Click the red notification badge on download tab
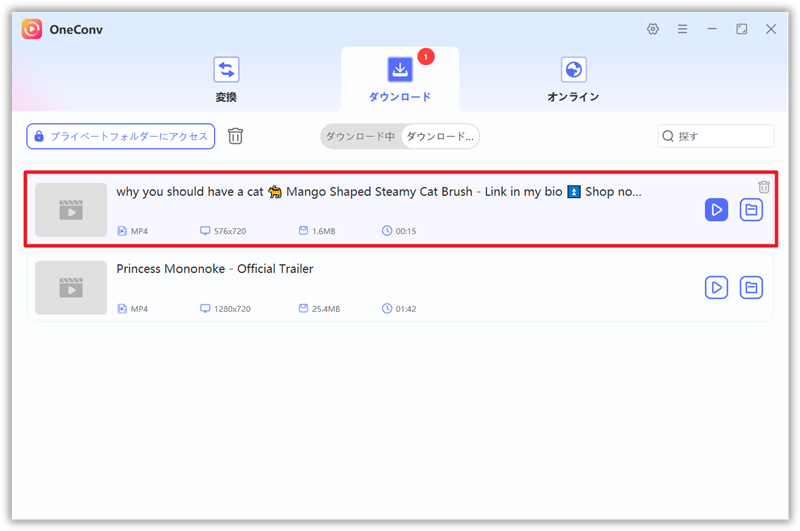This screenshot has height=531, width=800. [x=426, y=56]
